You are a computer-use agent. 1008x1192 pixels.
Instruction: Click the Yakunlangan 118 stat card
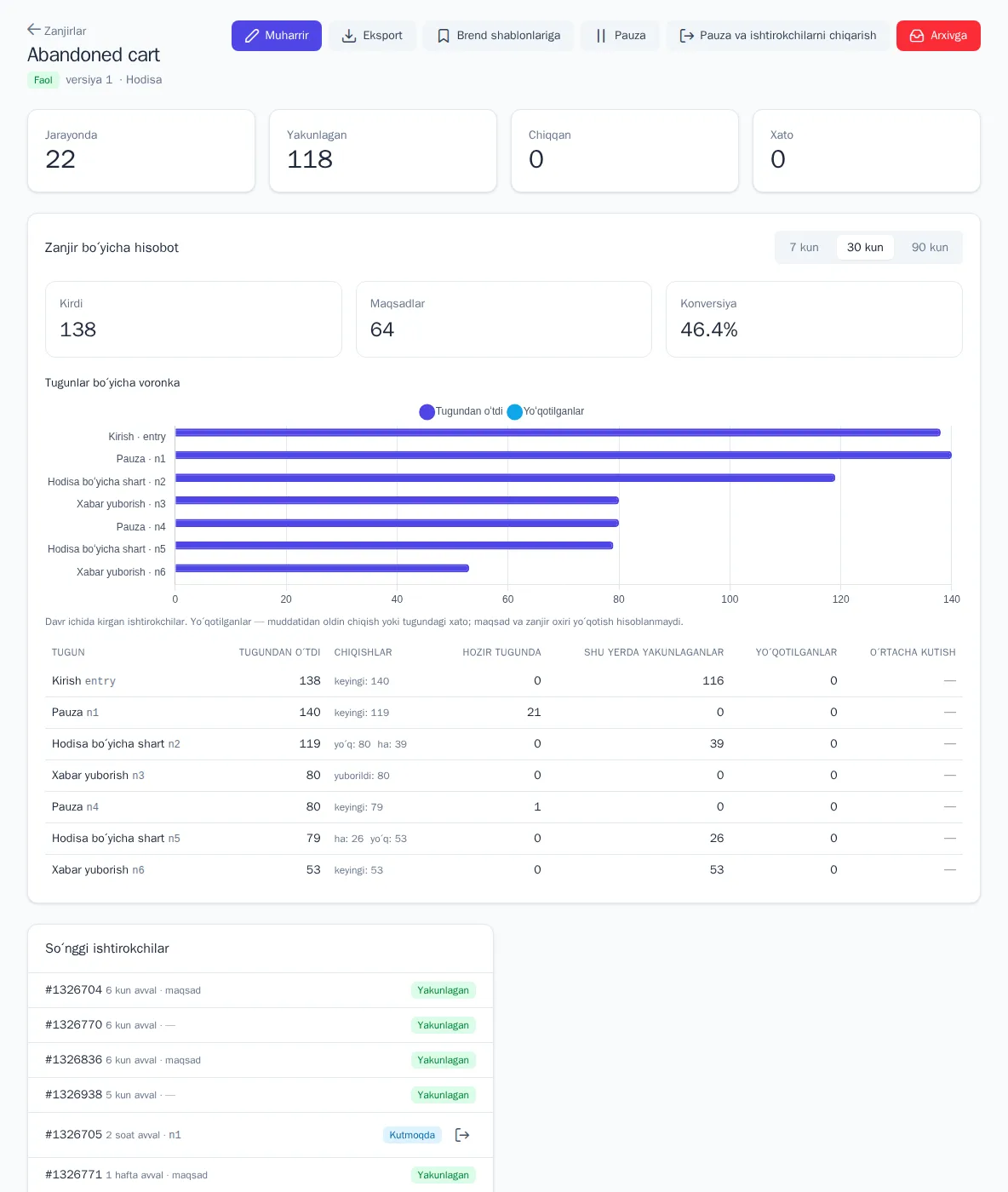383,151
